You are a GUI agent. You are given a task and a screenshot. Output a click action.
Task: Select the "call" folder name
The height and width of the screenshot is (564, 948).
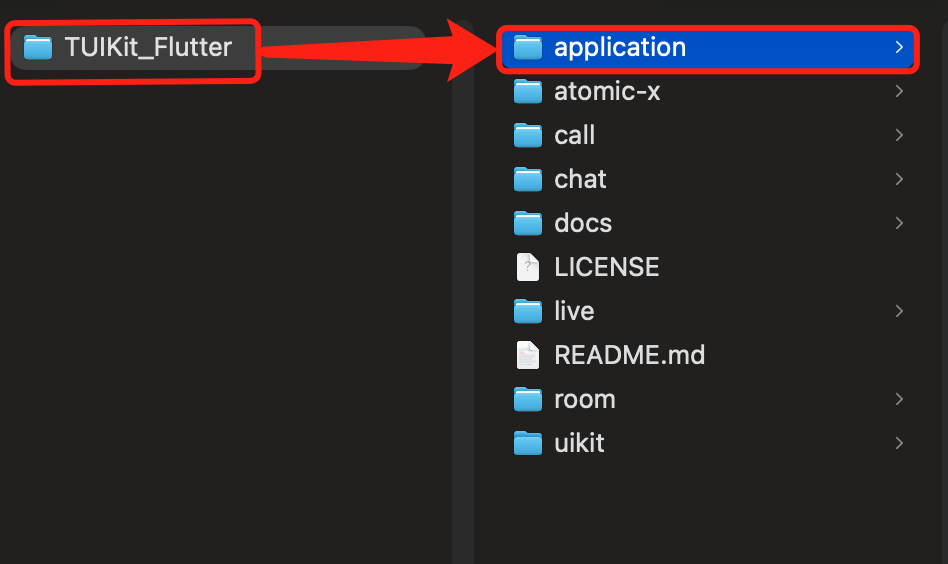coord(574,135)
